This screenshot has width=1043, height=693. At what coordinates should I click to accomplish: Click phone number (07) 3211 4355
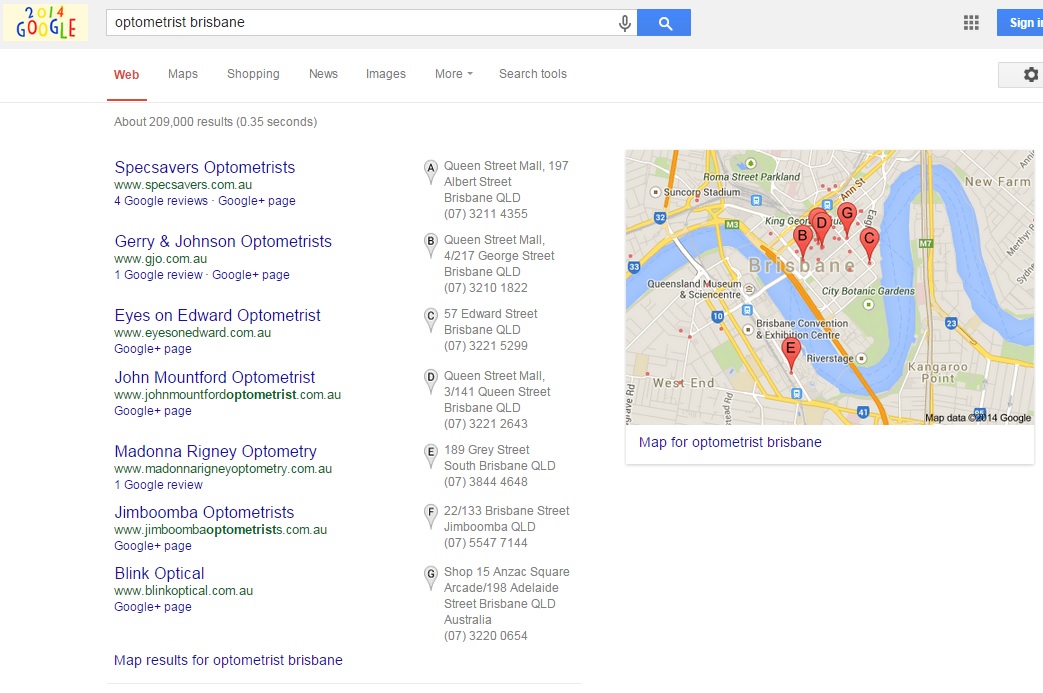(x=486, y=214)
